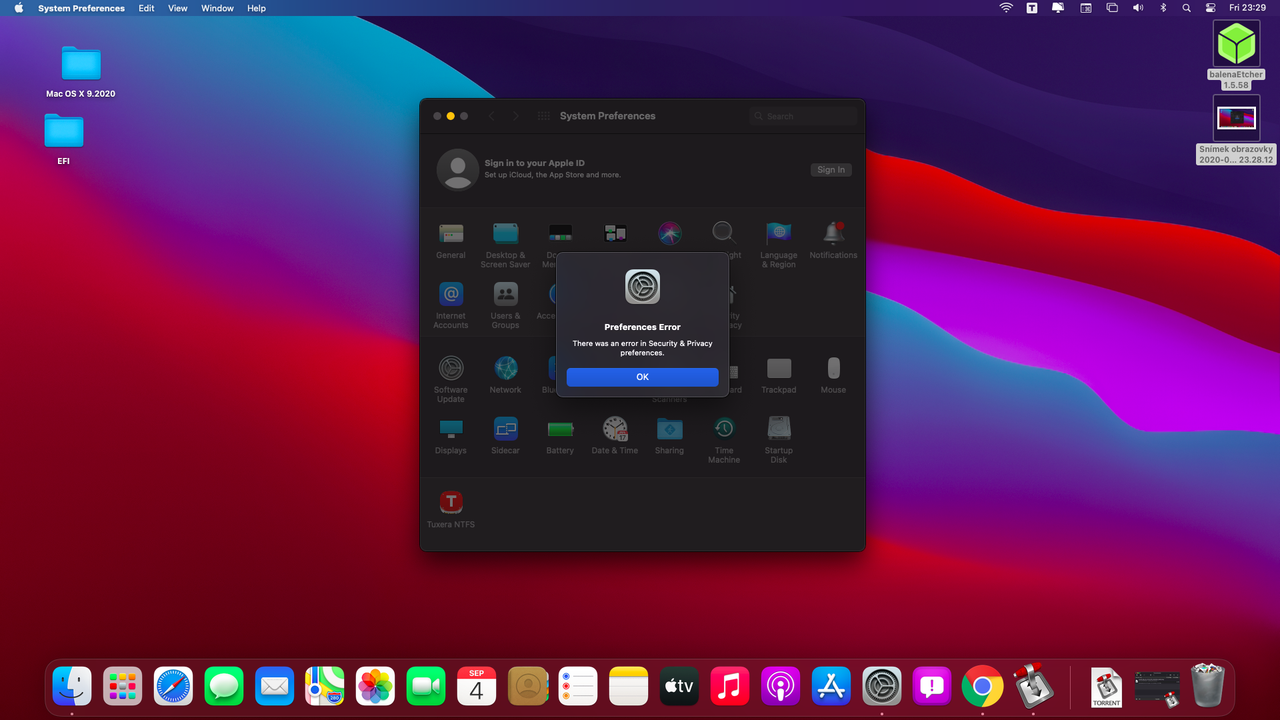The image size is (1280, 720).
Task: Open the Window menu
Action: pyautogui.click(x=217, y=8)
